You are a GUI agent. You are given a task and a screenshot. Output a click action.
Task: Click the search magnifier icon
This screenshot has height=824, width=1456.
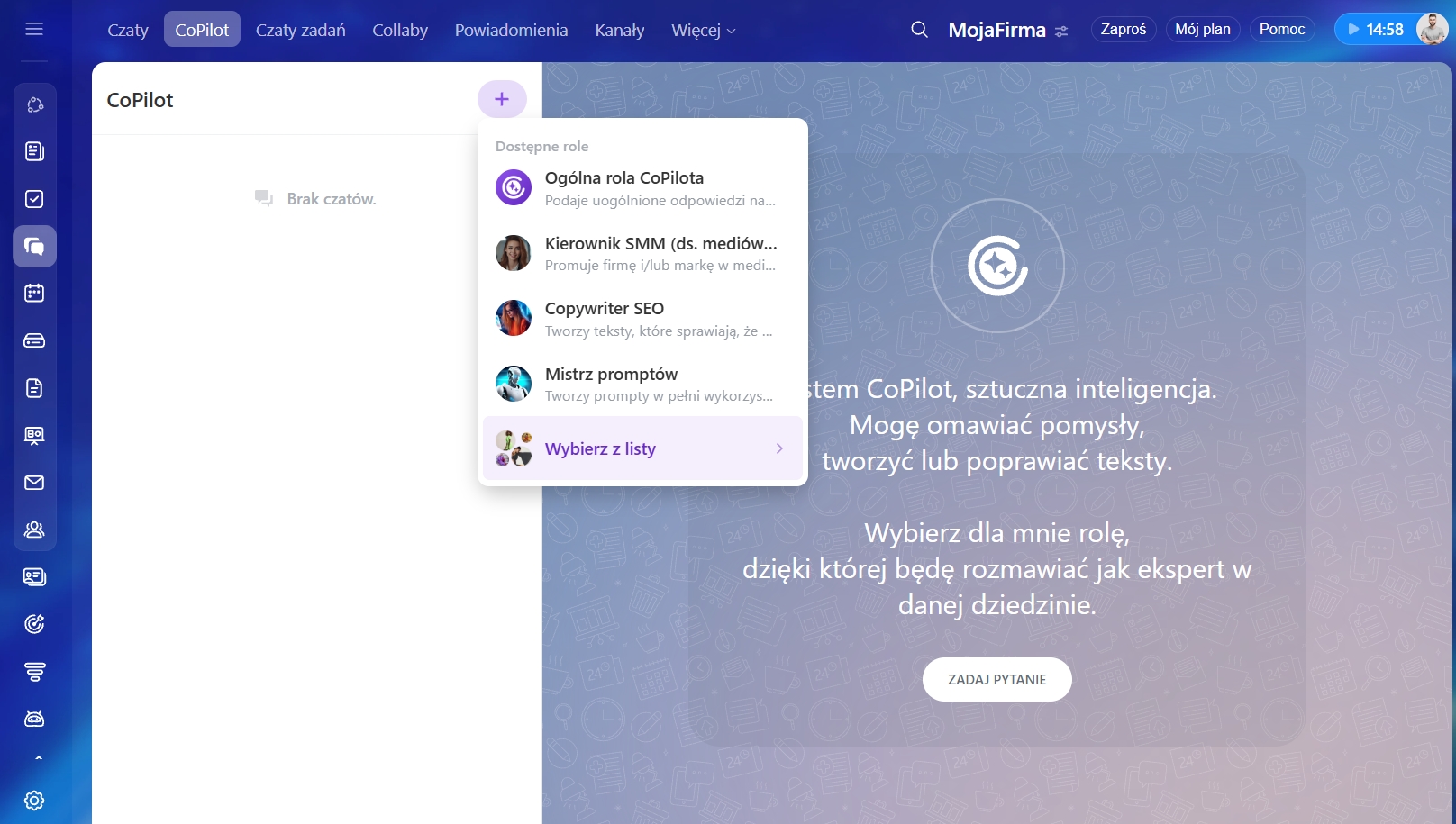[919, 30]
